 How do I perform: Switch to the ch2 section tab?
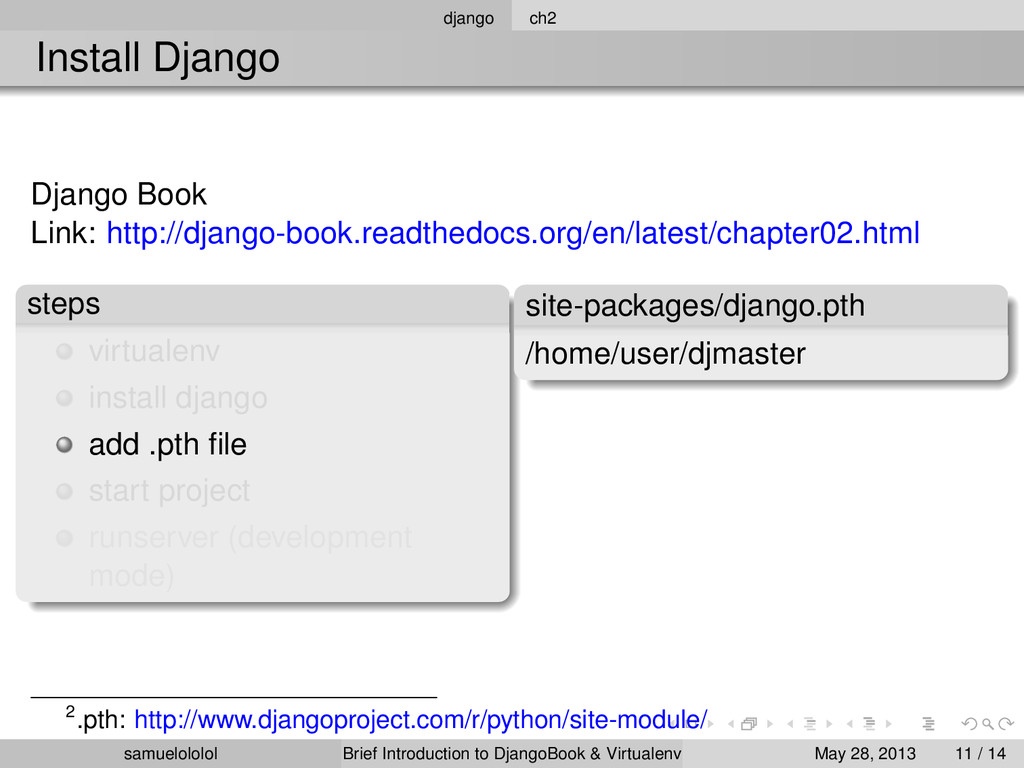(543, 18)
